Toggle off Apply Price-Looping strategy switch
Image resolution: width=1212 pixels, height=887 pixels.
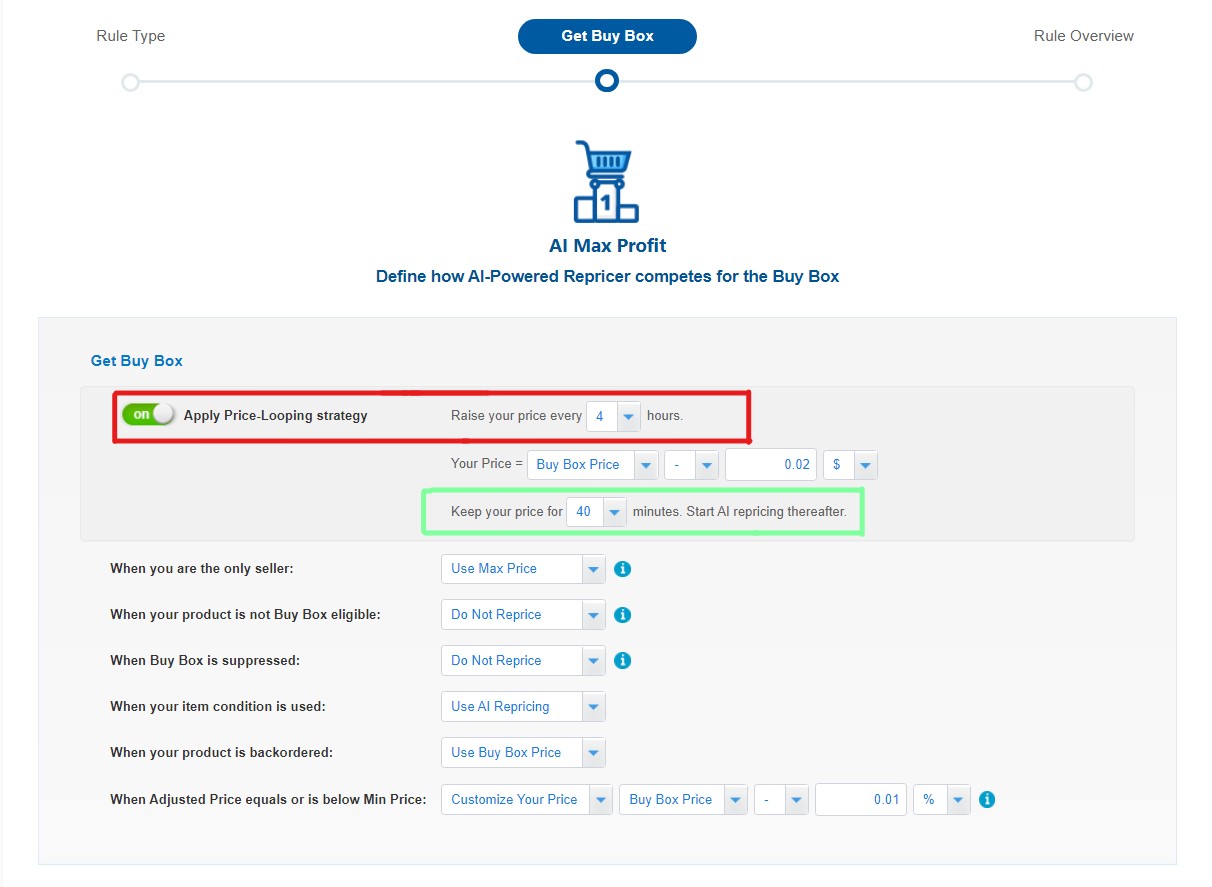tap(148, 414)
